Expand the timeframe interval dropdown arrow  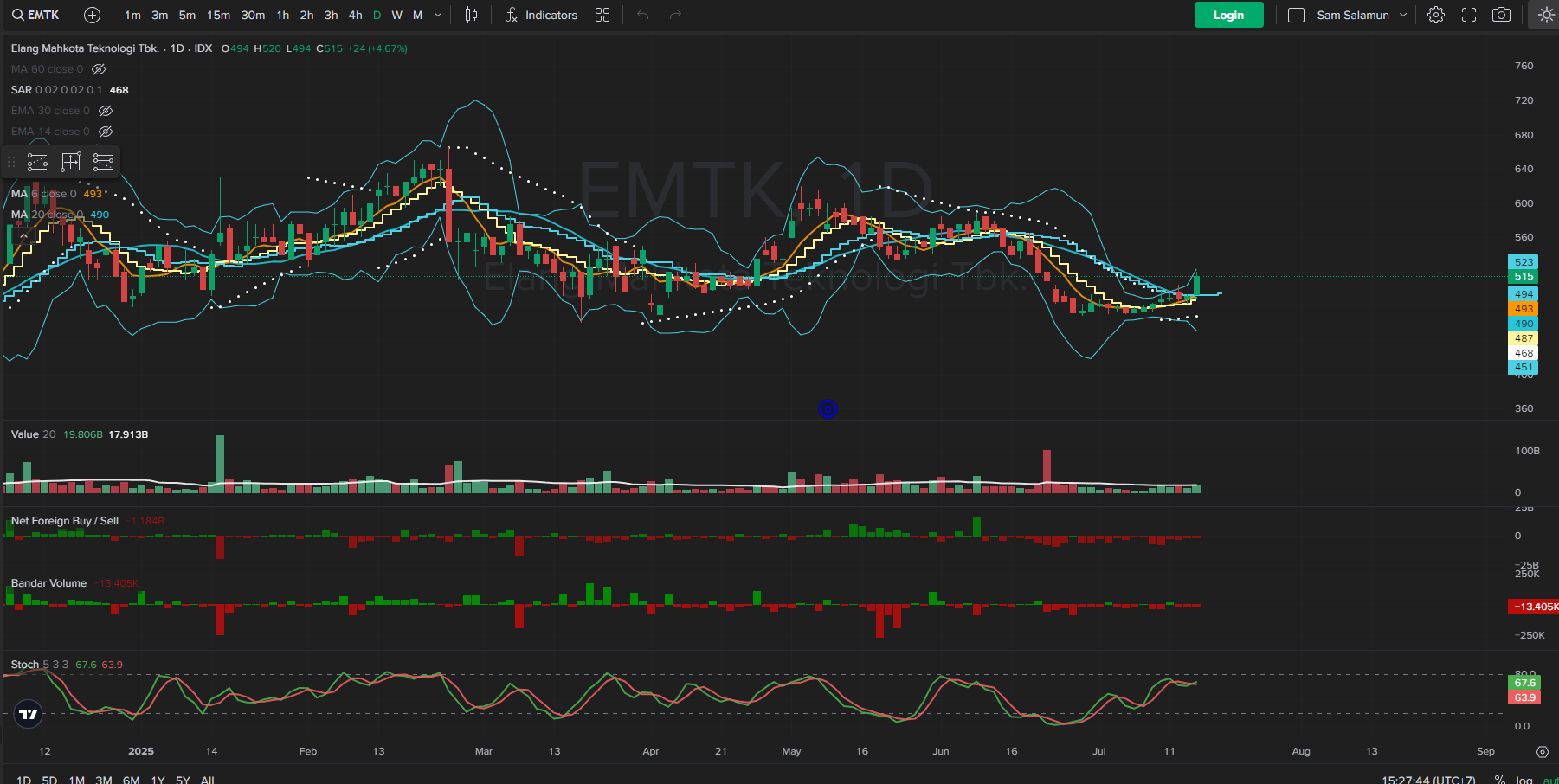tap(438, 15)
